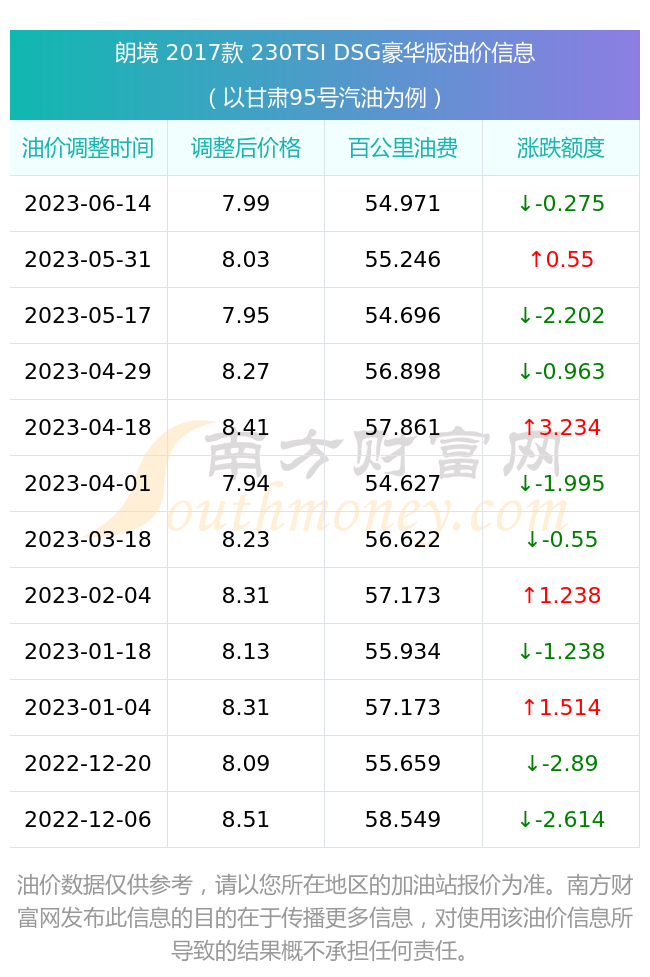Image resolution: width=650 pixels, height=977 pixels.
Task: Click the fuel cost value '56.898'
Action: tap(403, 372)
